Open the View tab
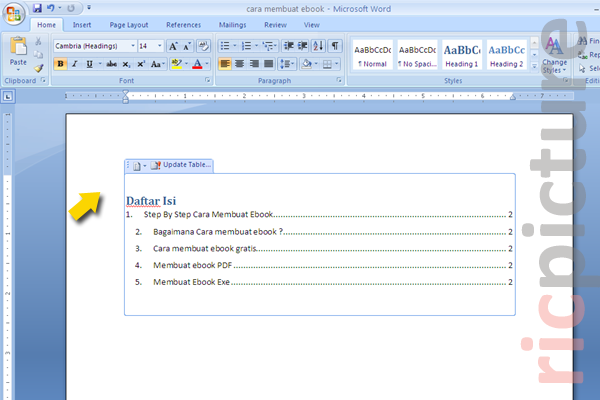Viewport: 600px width, 400px height. tap(311, 25)
